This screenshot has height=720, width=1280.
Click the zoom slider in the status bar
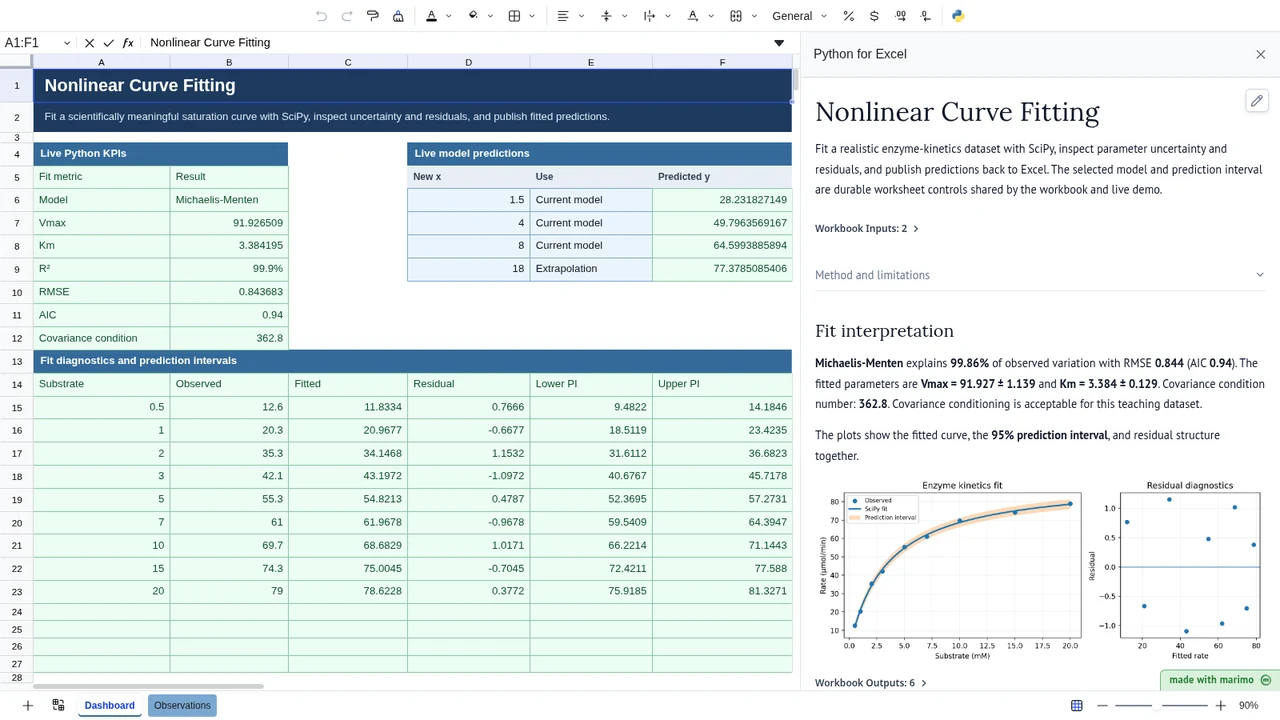coord(1161,705)
